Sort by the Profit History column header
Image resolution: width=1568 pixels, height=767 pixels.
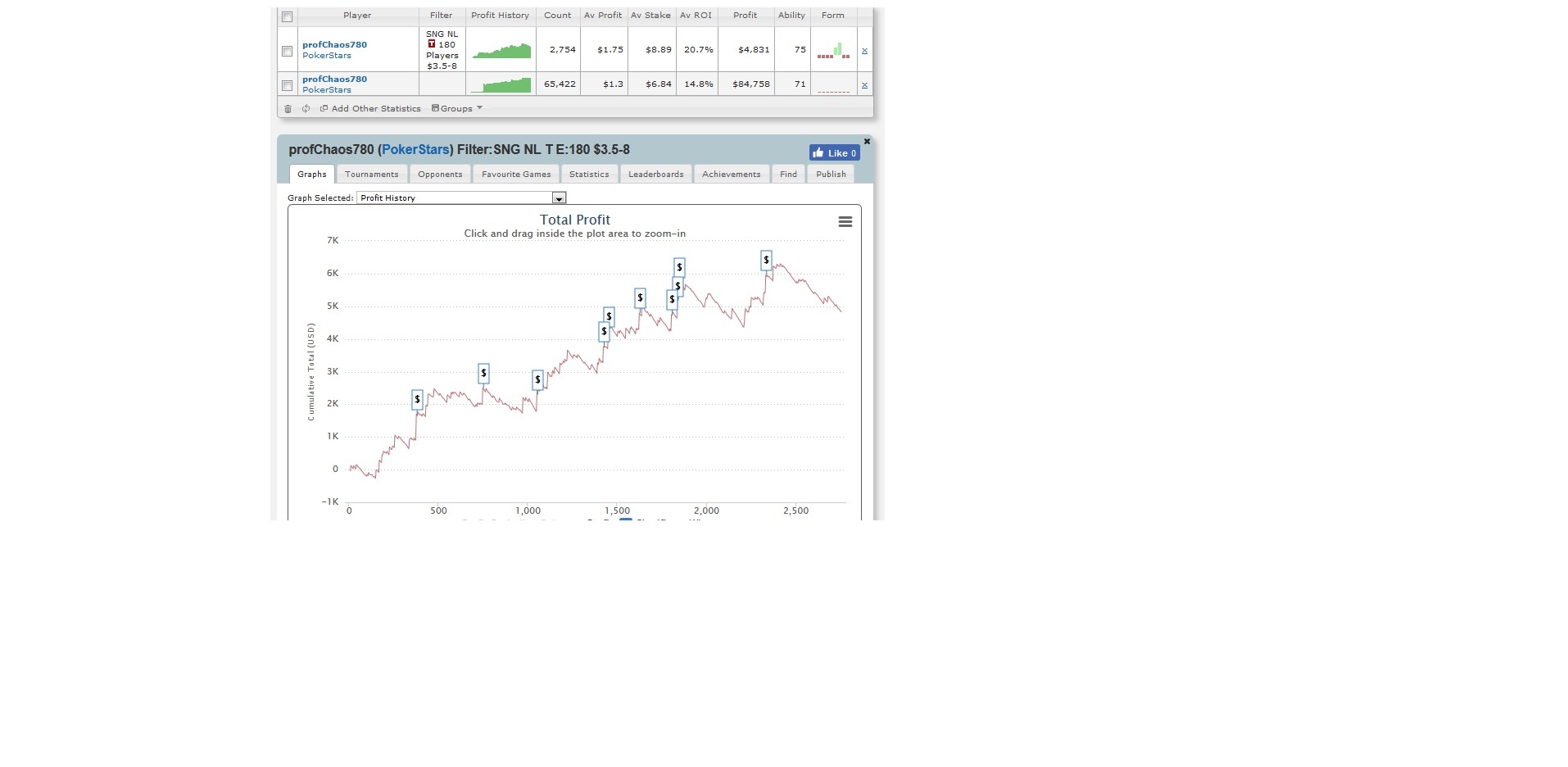[501, 16]
